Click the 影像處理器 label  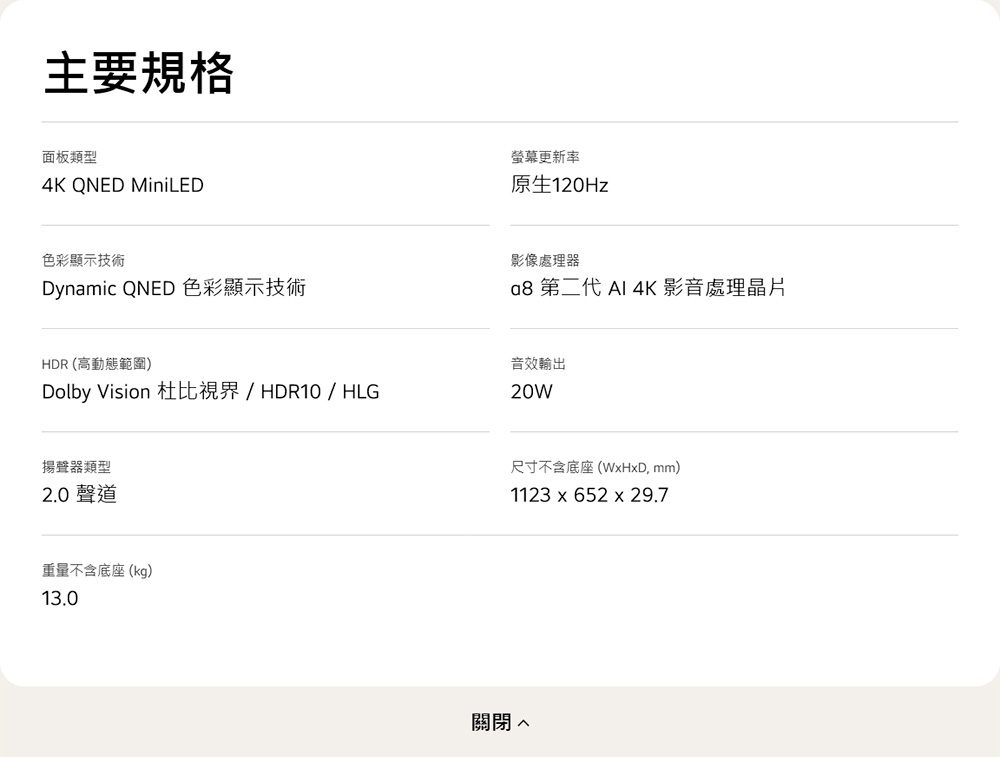(545, 260)
